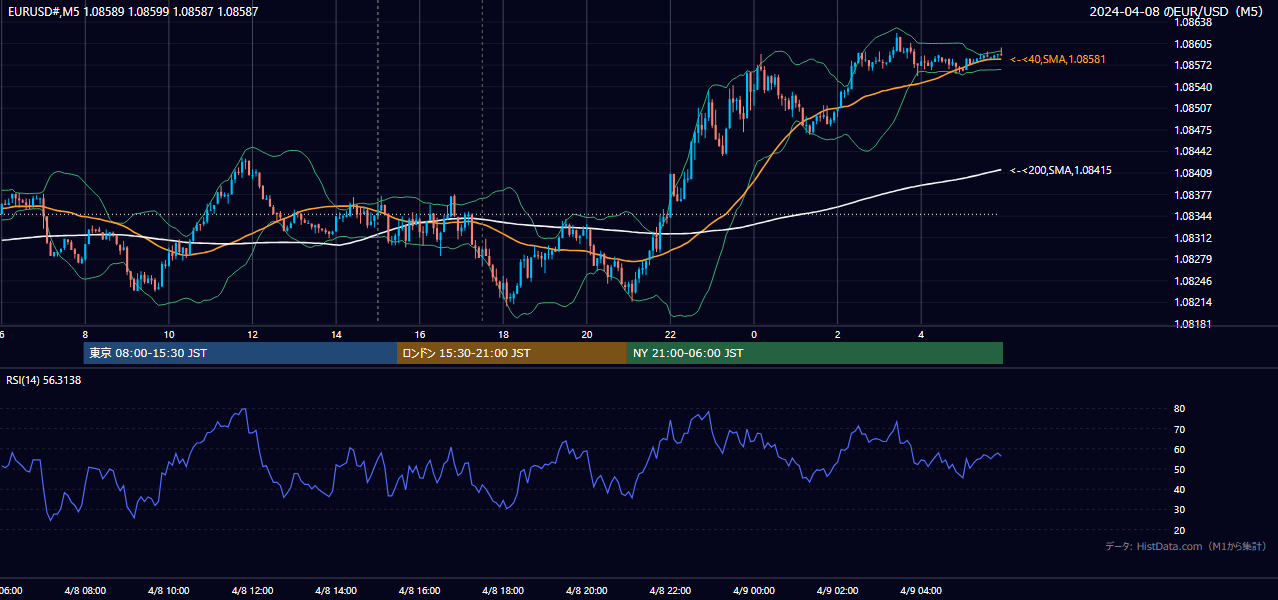Select the NY 21:00-06:00 JST session bar

tap(815, 353)
